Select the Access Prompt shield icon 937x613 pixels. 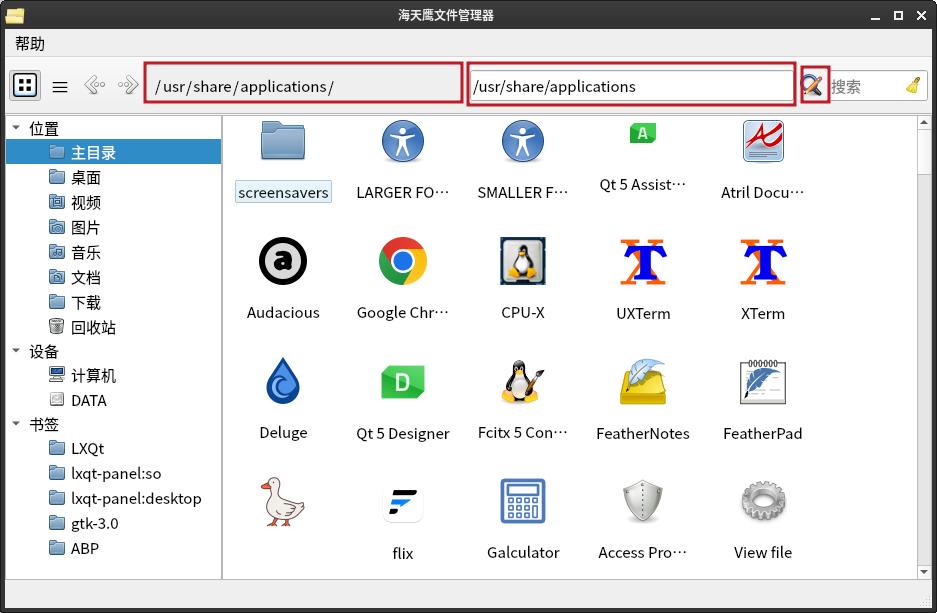(x=643, y=501)
